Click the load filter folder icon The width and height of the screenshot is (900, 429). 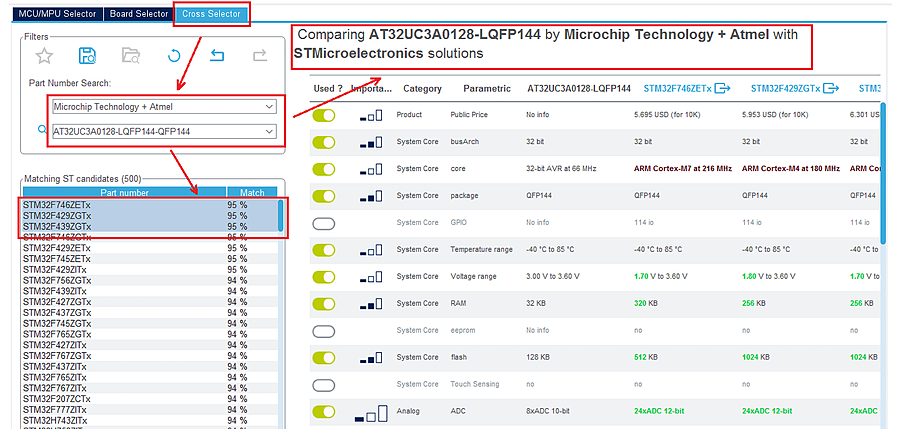(x=130, y=56)
